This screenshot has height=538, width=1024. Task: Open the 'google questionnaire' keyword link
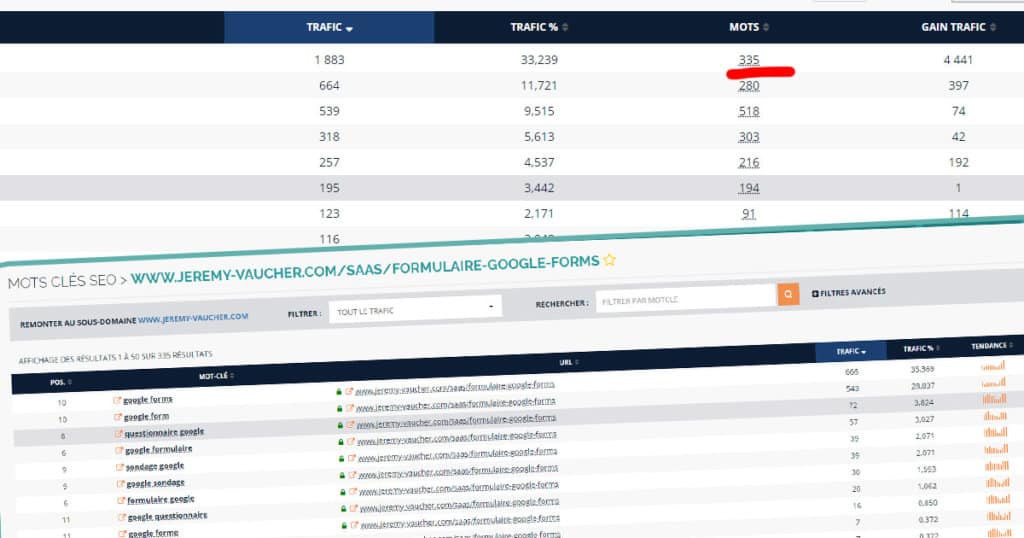click(167, 516)
